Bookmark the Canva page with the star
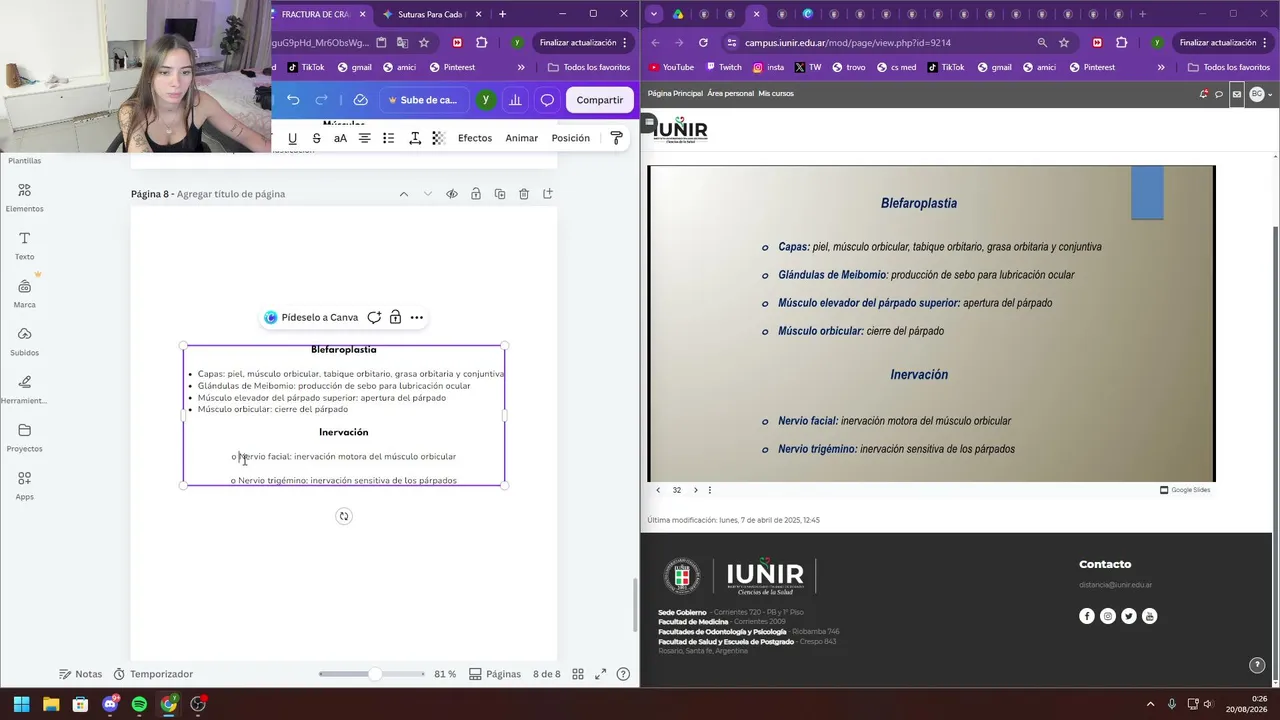This screenshot has height=720, width=1280. (x=424, y=43)
